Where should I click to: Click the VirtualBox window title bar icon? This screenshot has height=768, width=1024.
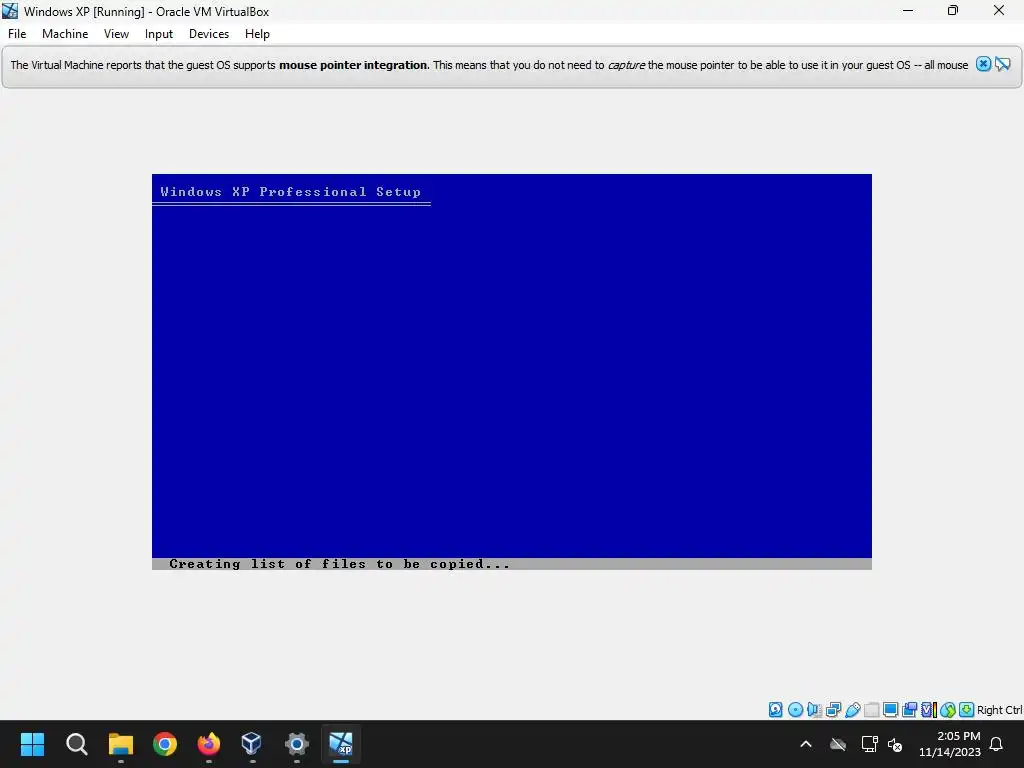pyautogui.click(x=10, y=11)
